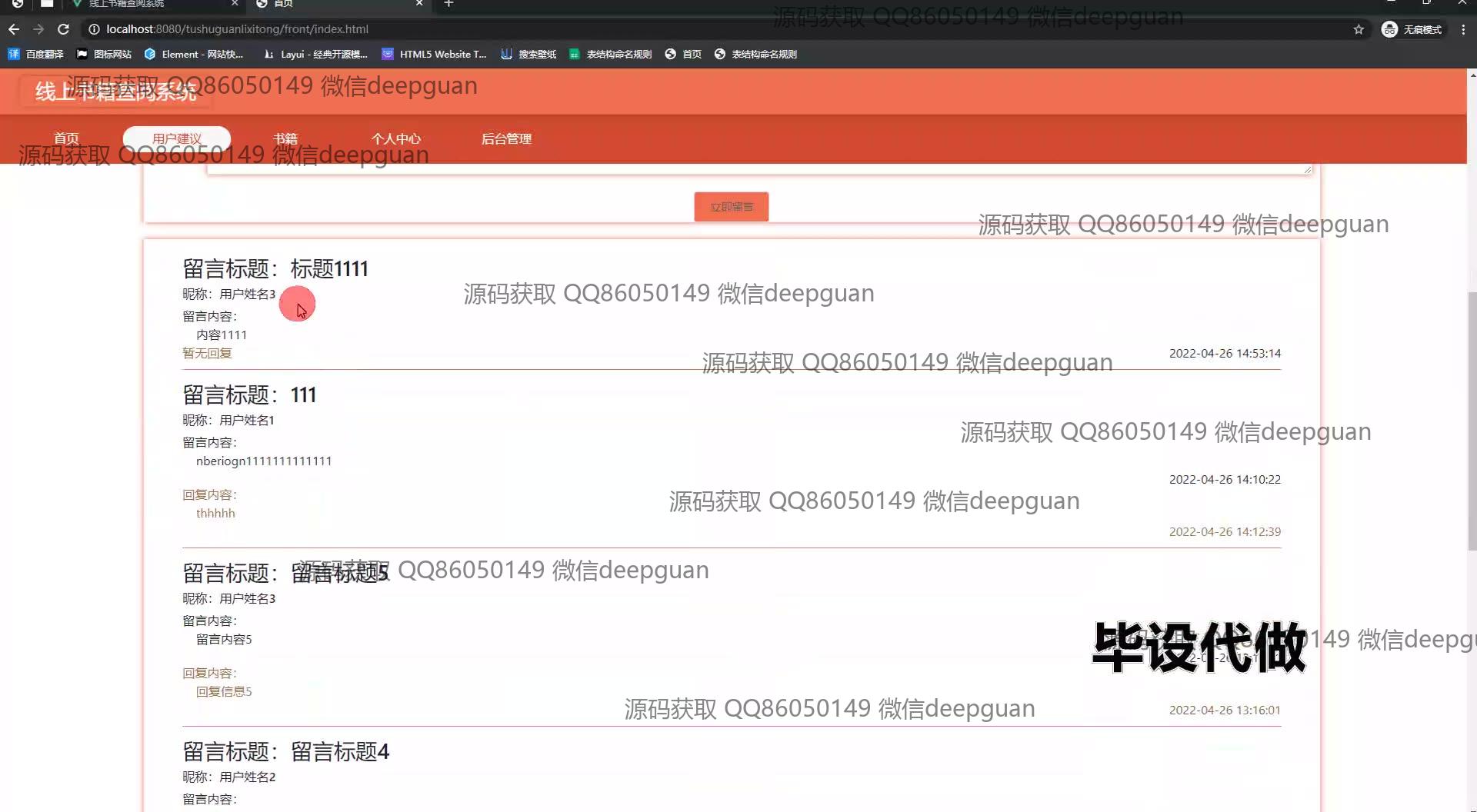Open 百度翻译 bookmark

36,54
